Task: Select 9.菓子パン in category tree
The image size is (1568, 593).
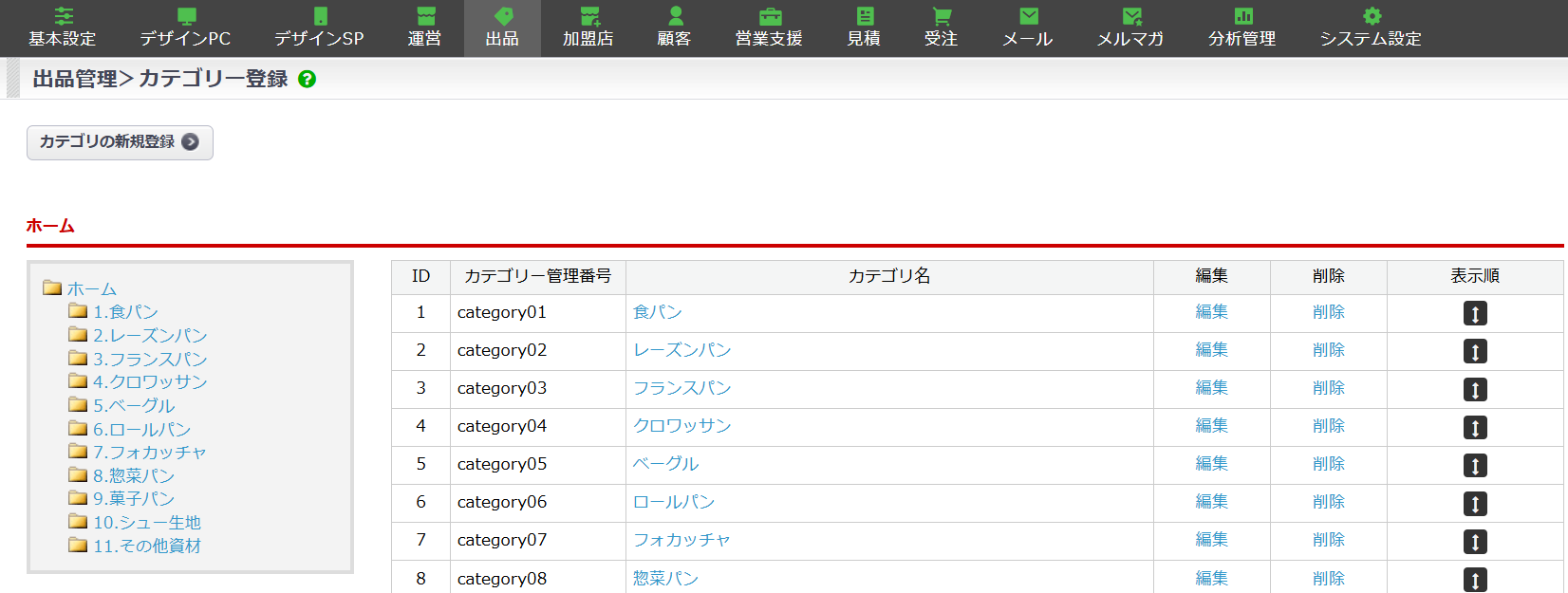Action: click(134, 498)
